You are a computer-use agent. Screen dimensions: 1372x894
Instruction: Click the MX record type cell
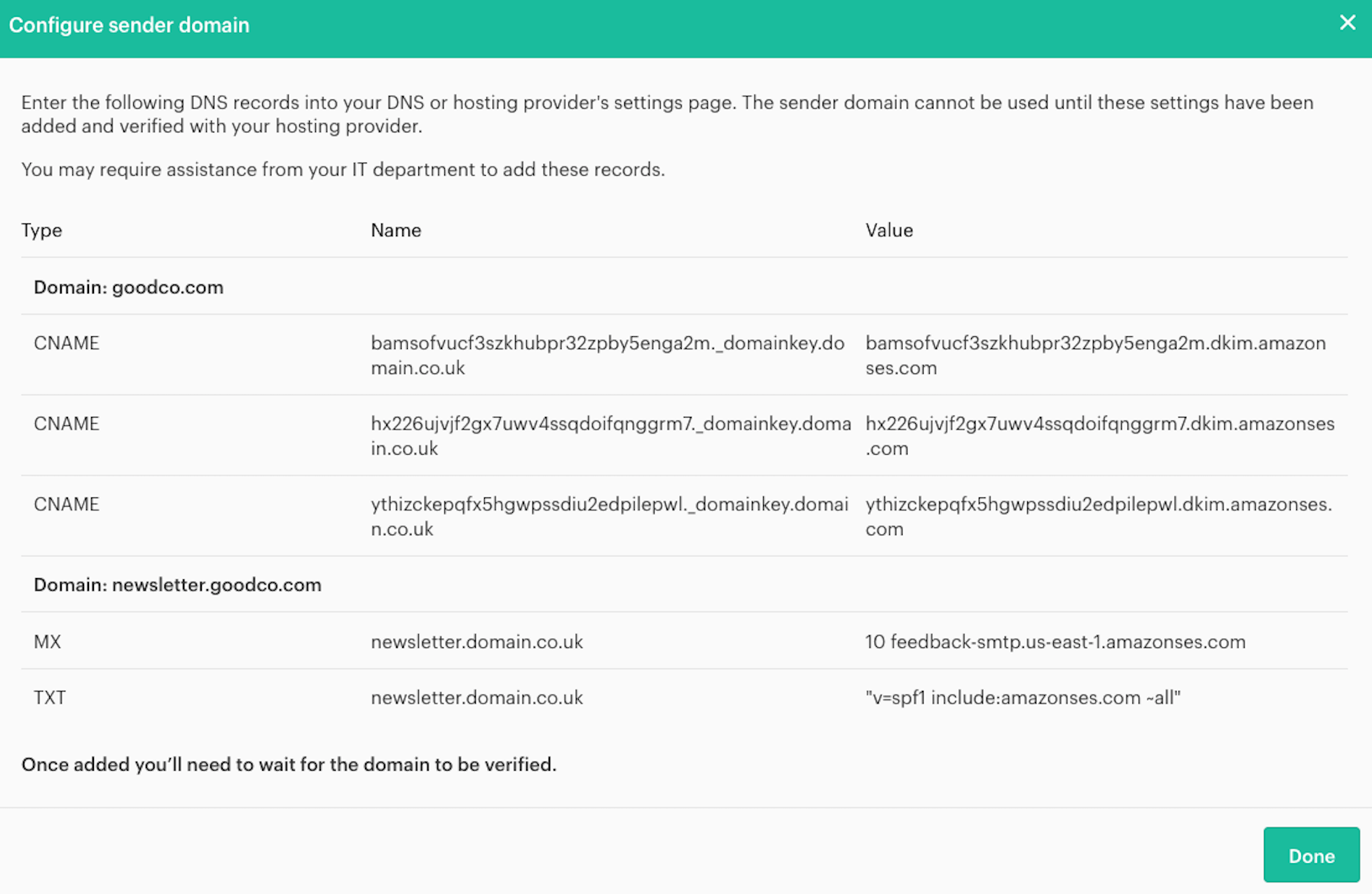pyautogui.click(x=47, y=642)
